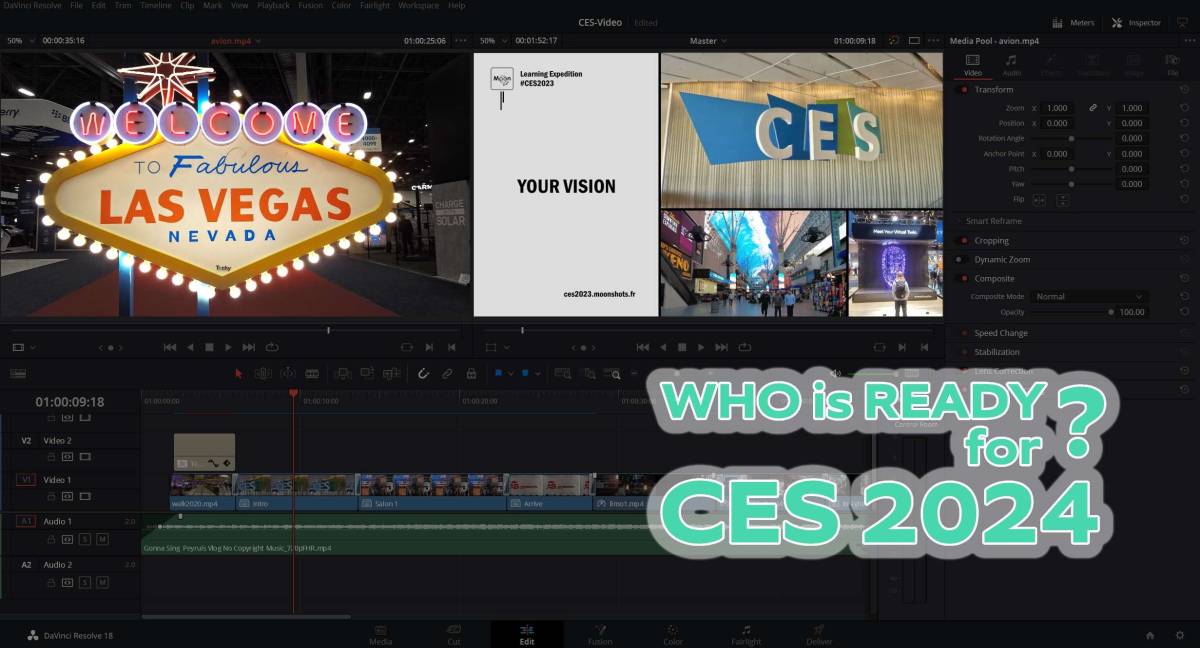Mute the Audio 1 track
The width and height of the screenshot is (1200, 648).
coord(102,539)
